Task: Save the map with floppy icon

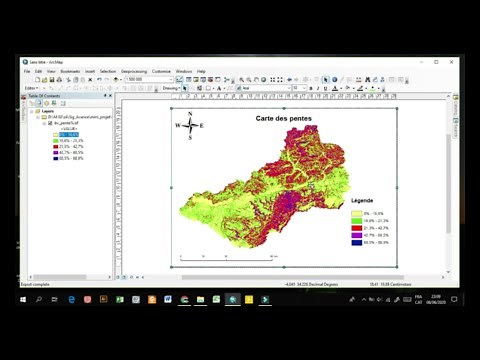Action: pos(52,80)
